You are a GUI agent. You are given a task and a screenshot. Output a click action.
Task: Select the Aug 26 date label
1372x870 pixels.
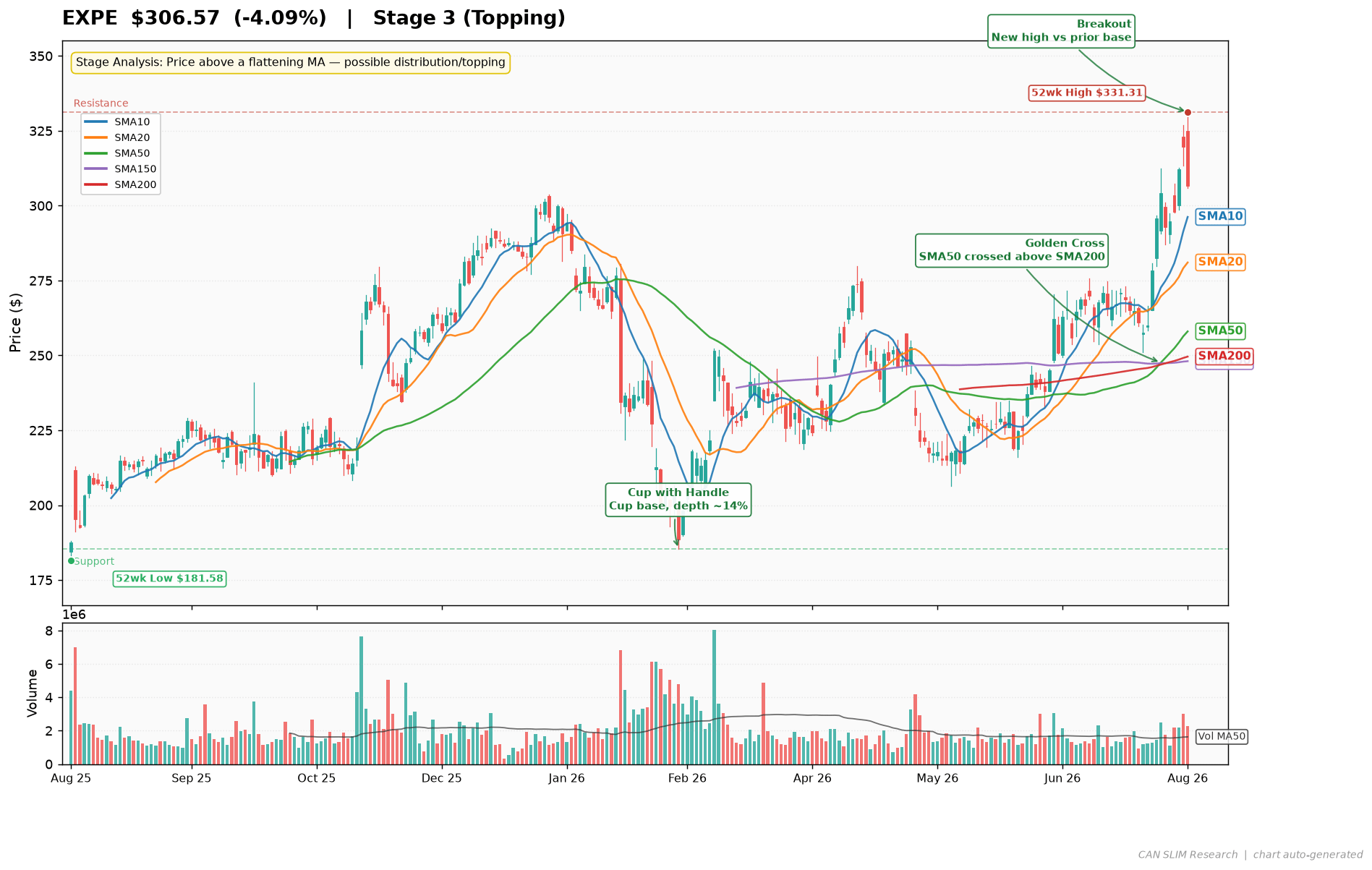(1188, 779)
